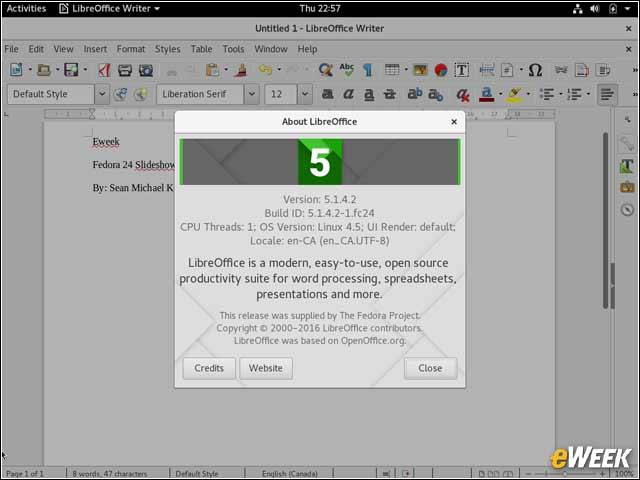This screenshot has height=480, width=640.
Task: Open the Styles menu
Action: coord(167,49)
